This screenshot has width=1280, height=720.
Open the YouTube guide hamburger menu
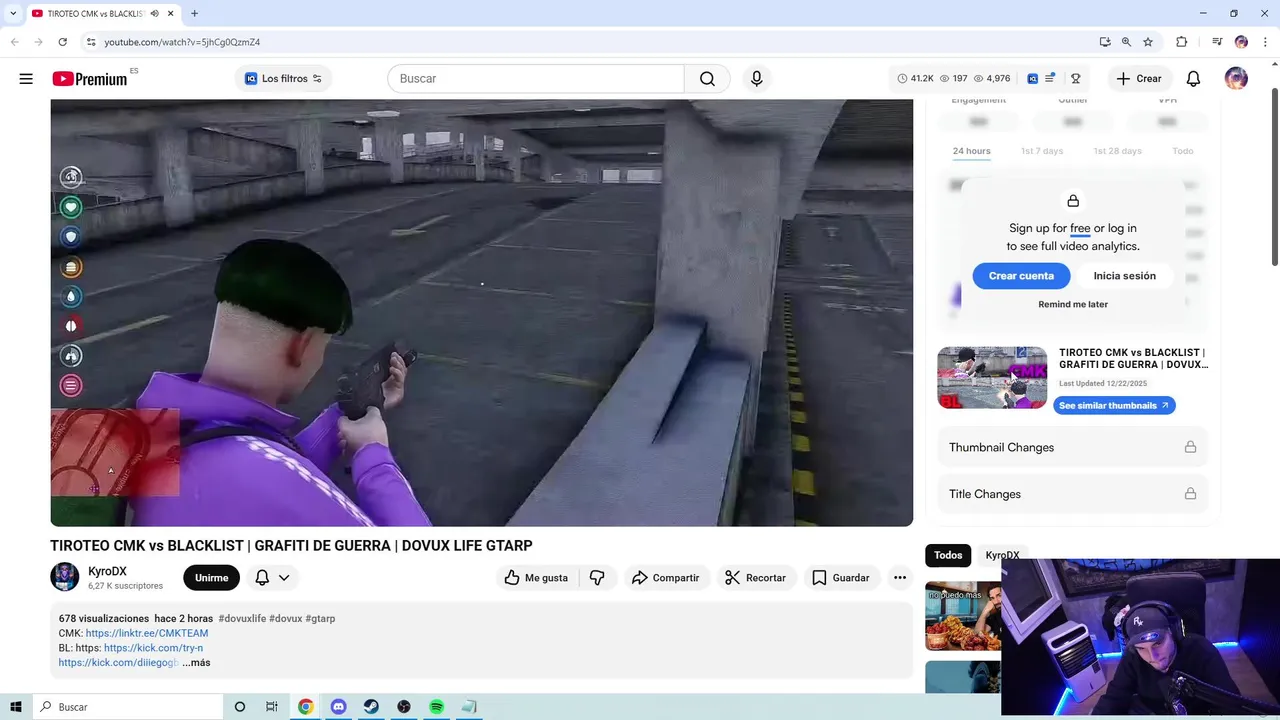[26, 78]
